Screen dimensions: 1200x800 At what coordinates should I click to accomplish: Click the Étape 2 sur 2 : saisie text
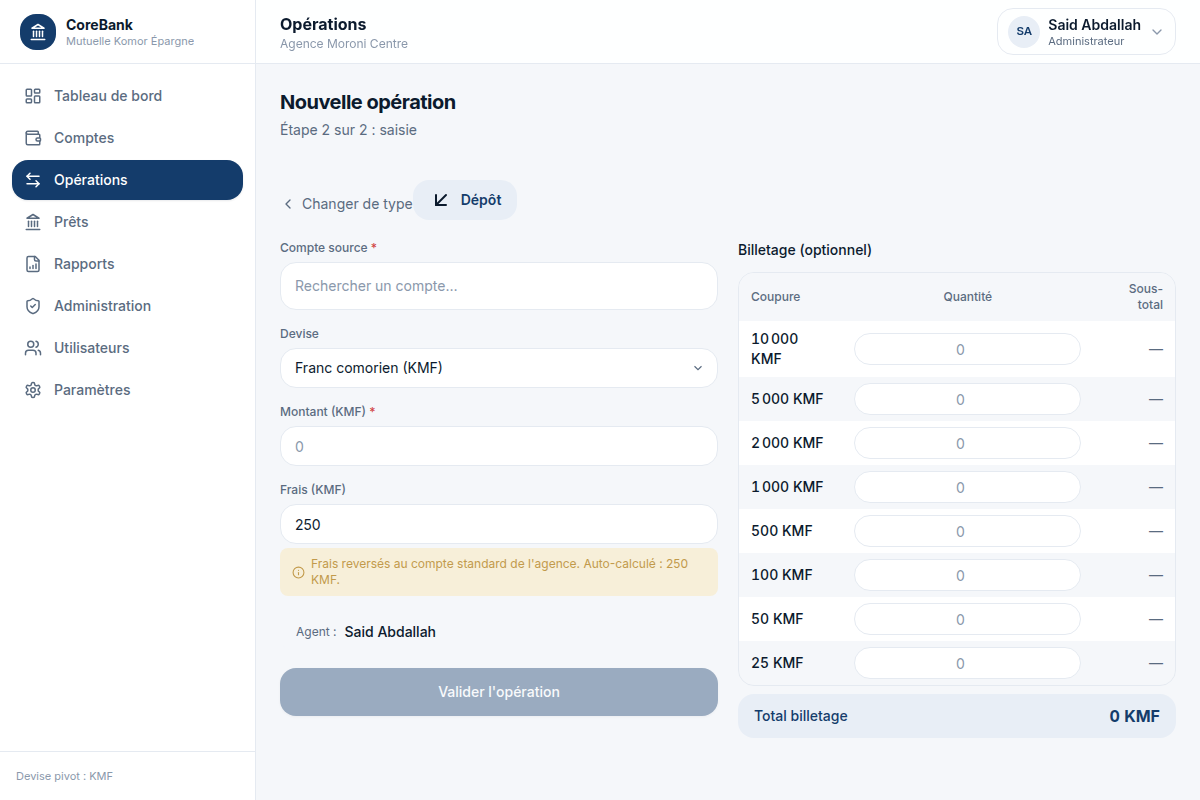tap(348, 130)
